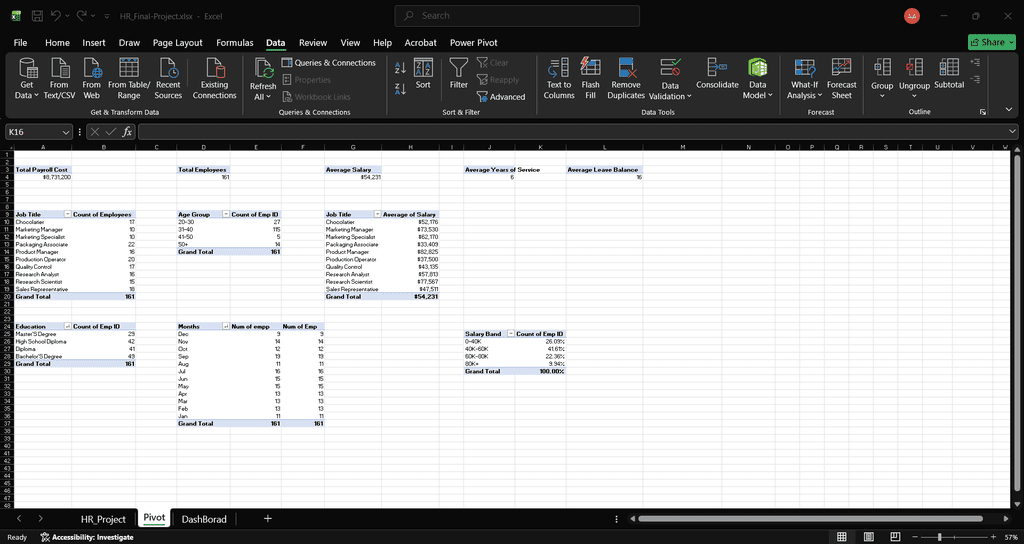Image resolution: width=1024 pixels, height=544 pixels.
Task: Click the Group outline icon
Action: (882, 67)
